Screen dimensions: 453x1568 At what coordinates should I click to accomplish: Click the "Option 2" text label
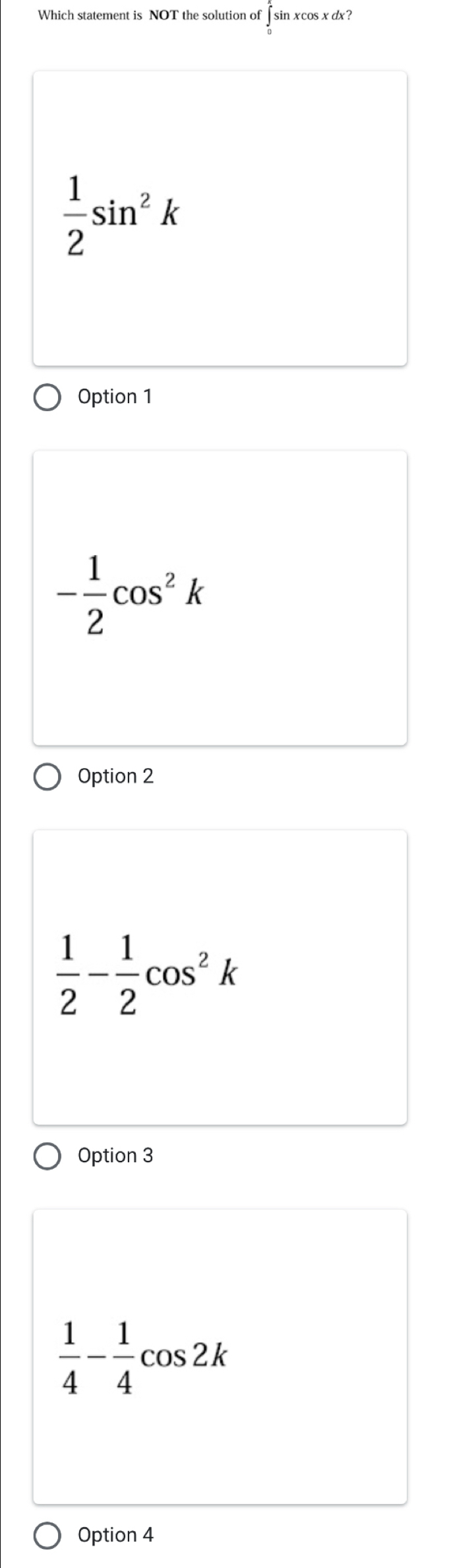pyautogui.click(x=115, y=777)
